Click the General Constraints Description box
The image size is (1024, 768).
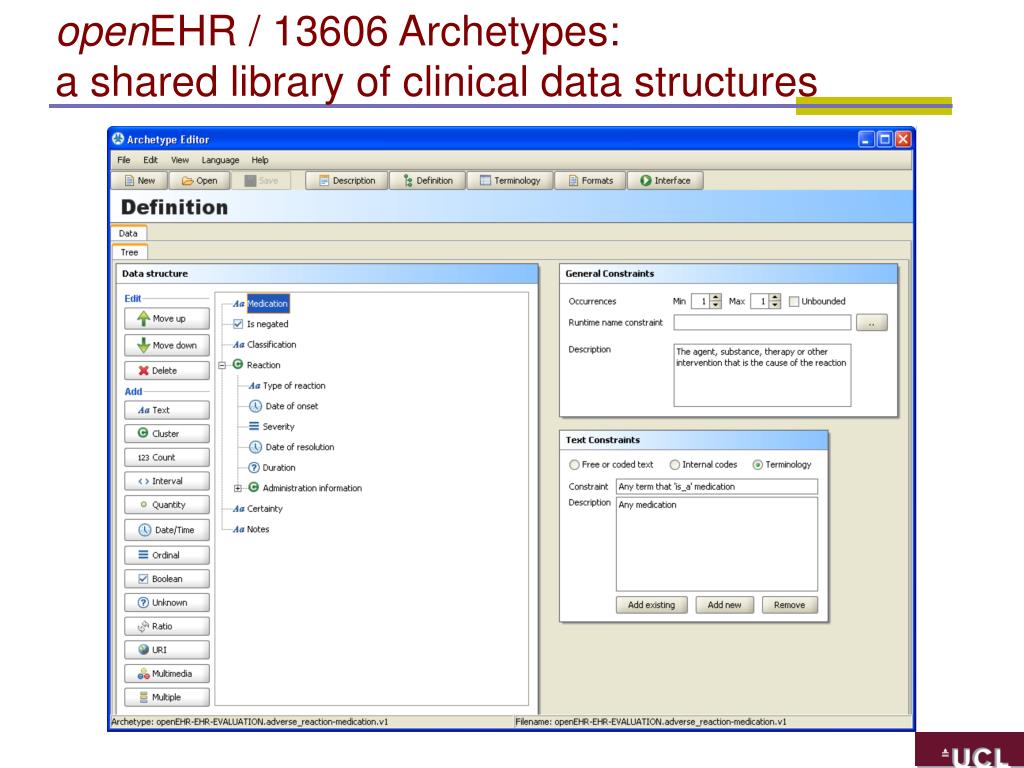[x=762, y=376]
